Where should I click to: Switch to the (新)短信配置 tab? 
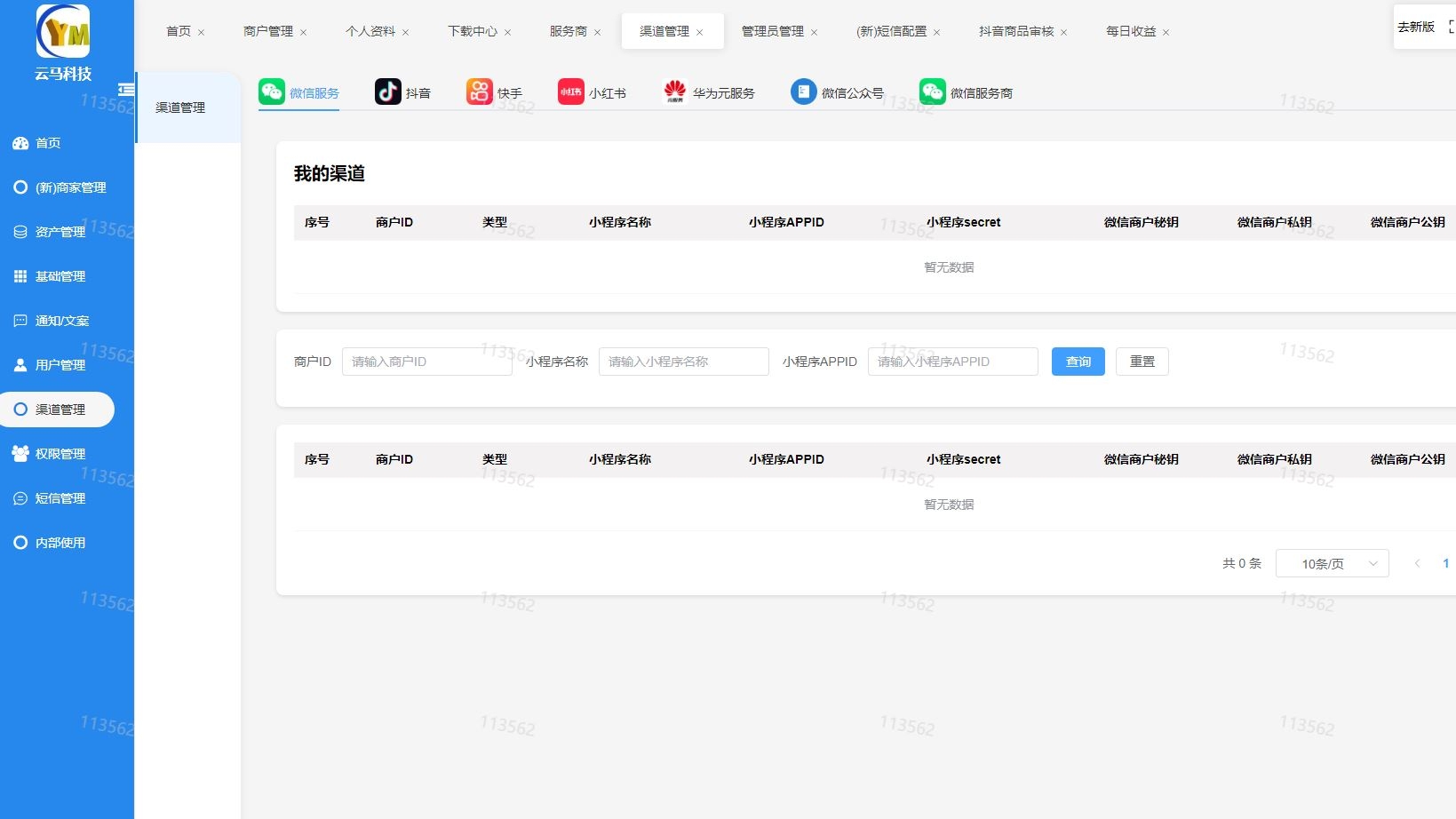(x=891, y=31)
